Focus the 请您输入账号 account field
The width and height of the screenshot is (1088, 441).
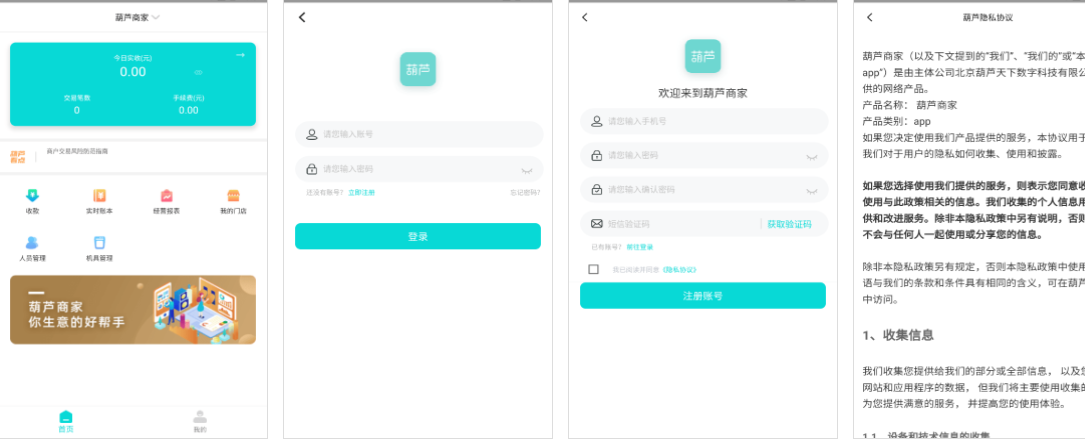pos(419,135)
